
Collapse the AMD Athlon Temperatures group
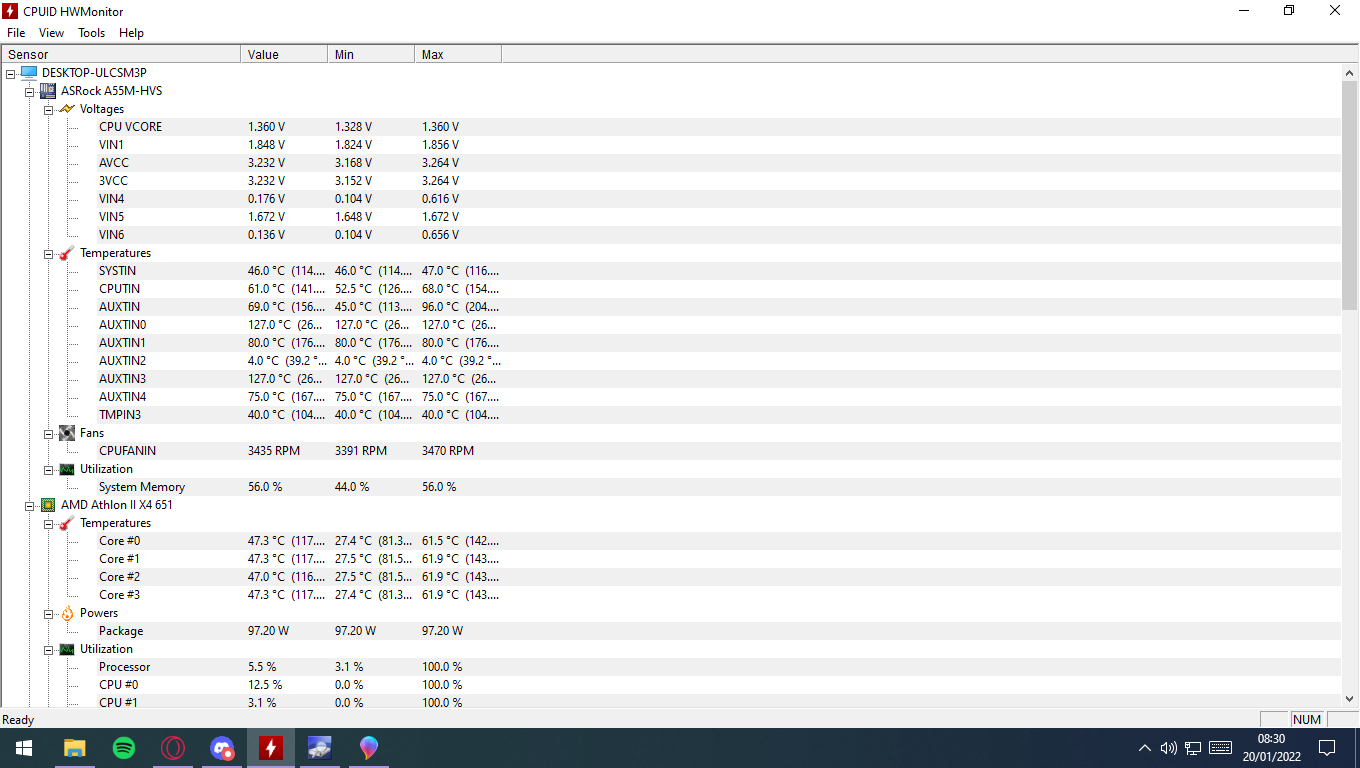pyautogui.click(x=48, y=523)
